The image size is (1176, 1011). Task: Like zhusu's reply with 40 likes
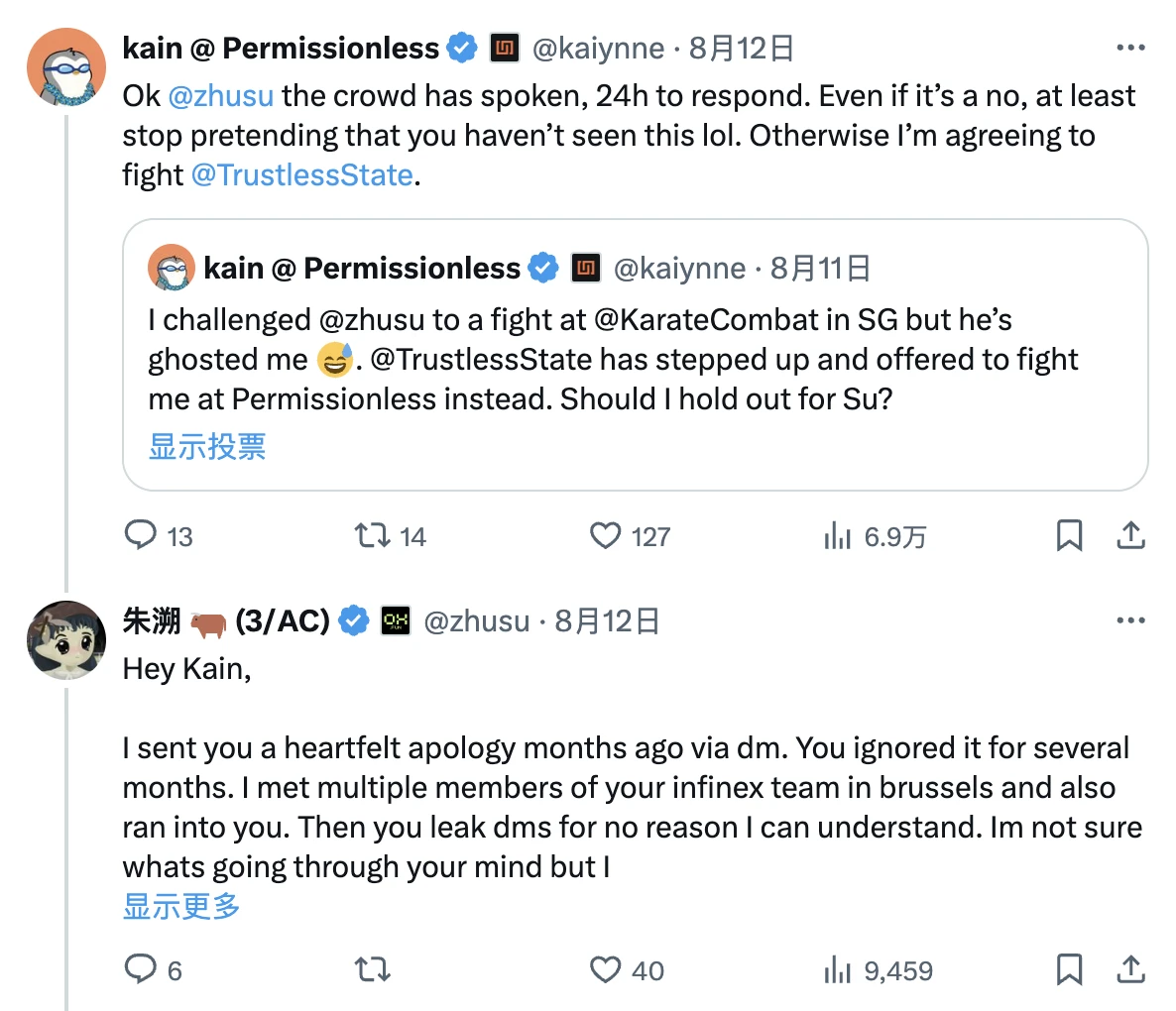pos(605,969)
